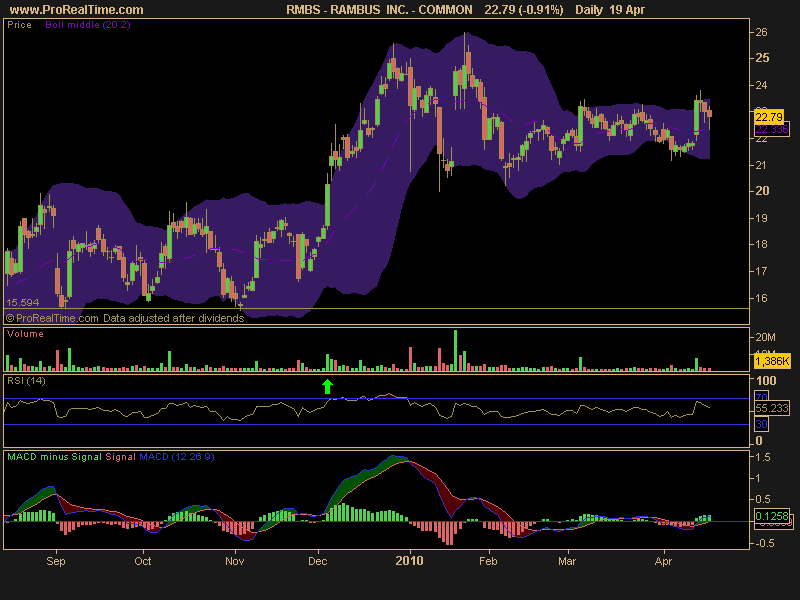Click the 22.79 (-0.91%) quote in header

coord(524,10)
